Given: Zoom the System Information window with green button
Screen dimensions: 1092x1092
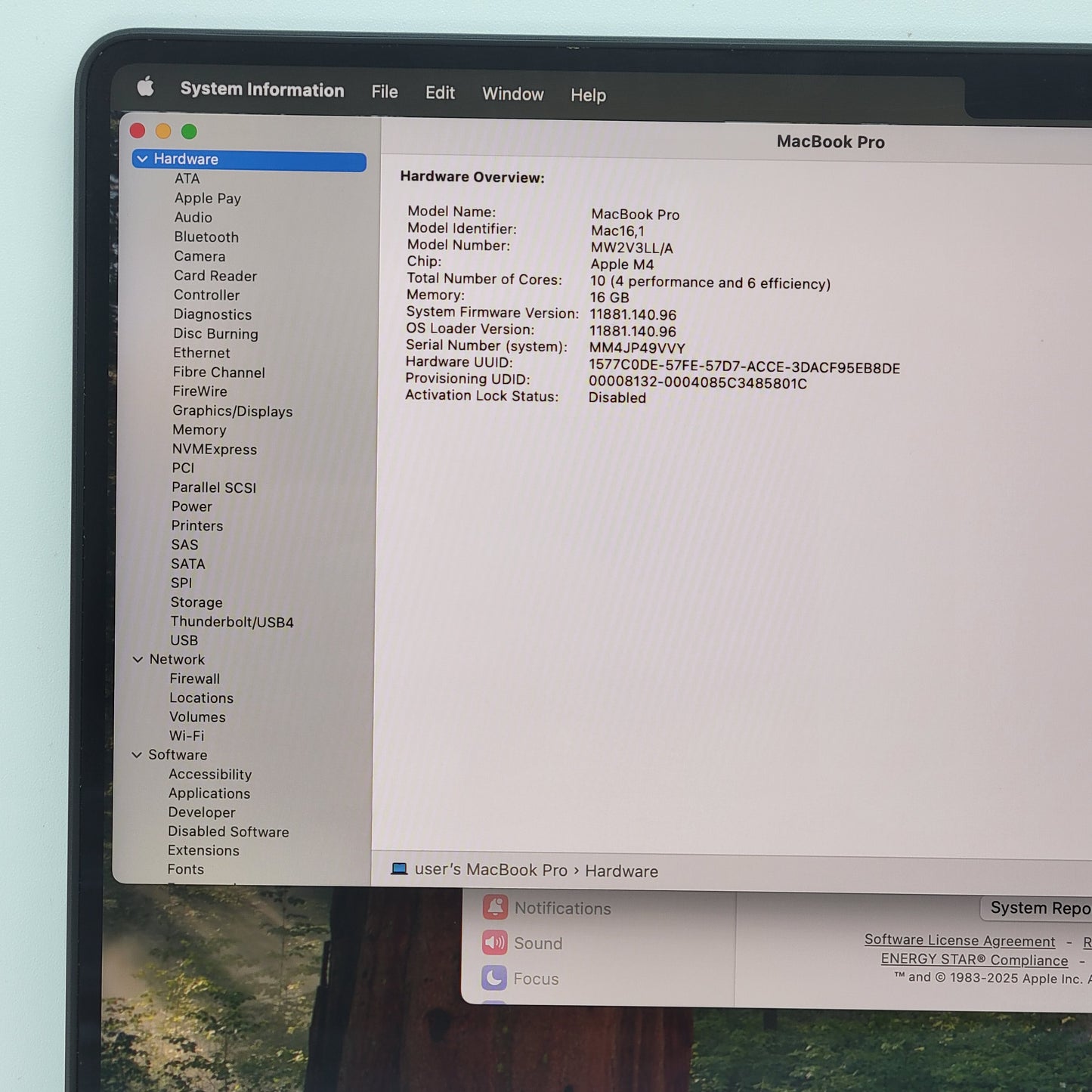Looking at the screenshot, I should click(x=189, y=131).
